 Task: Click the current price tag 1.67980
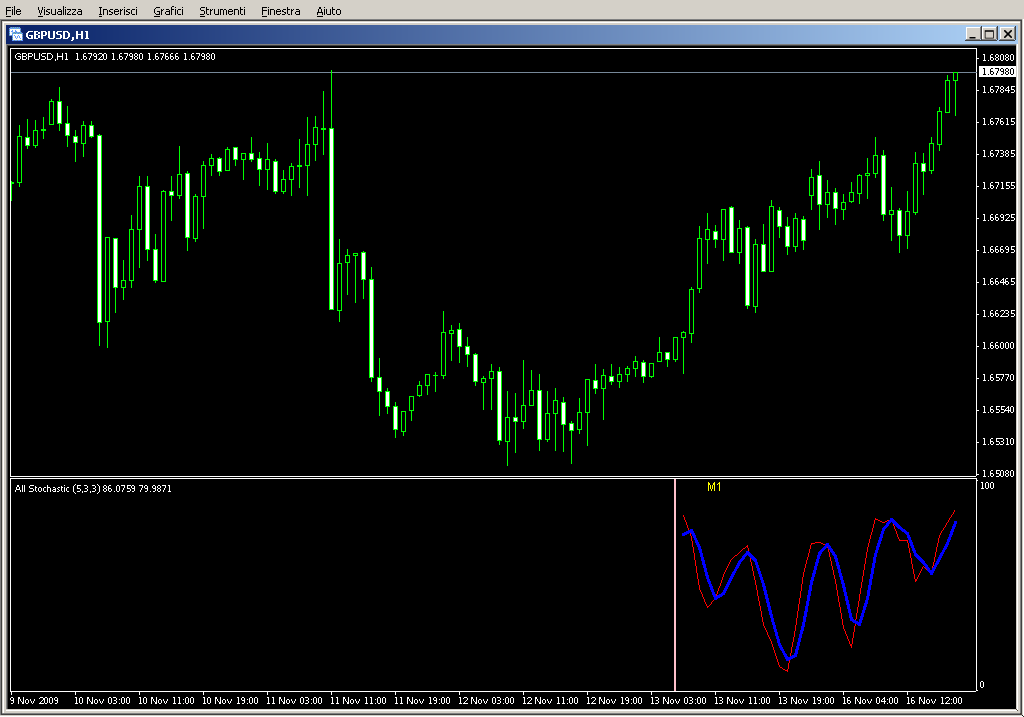[997, 72]
